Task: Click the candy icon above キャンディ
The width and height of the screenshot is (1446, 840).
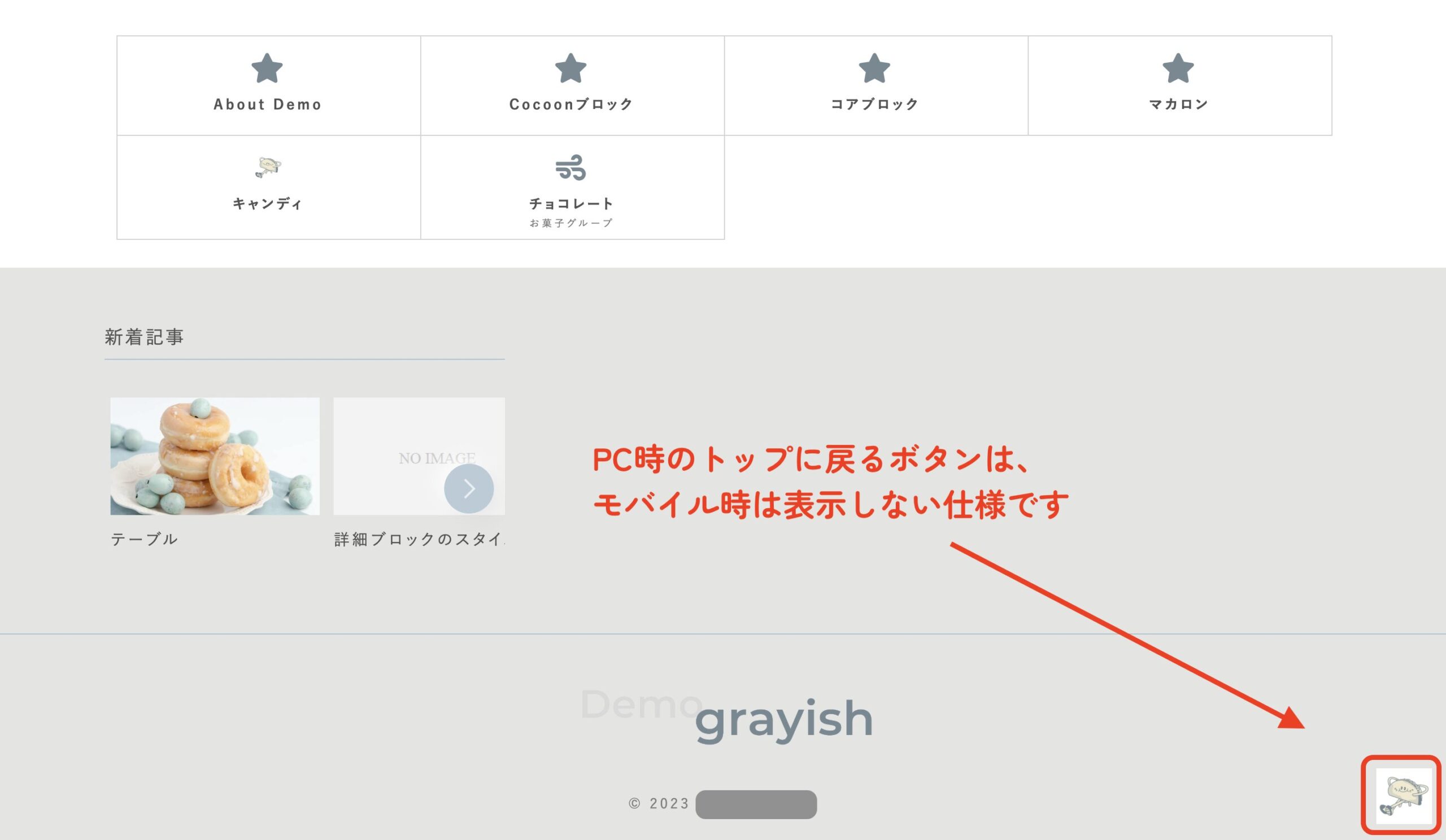Action: click(x=267, y=168)
